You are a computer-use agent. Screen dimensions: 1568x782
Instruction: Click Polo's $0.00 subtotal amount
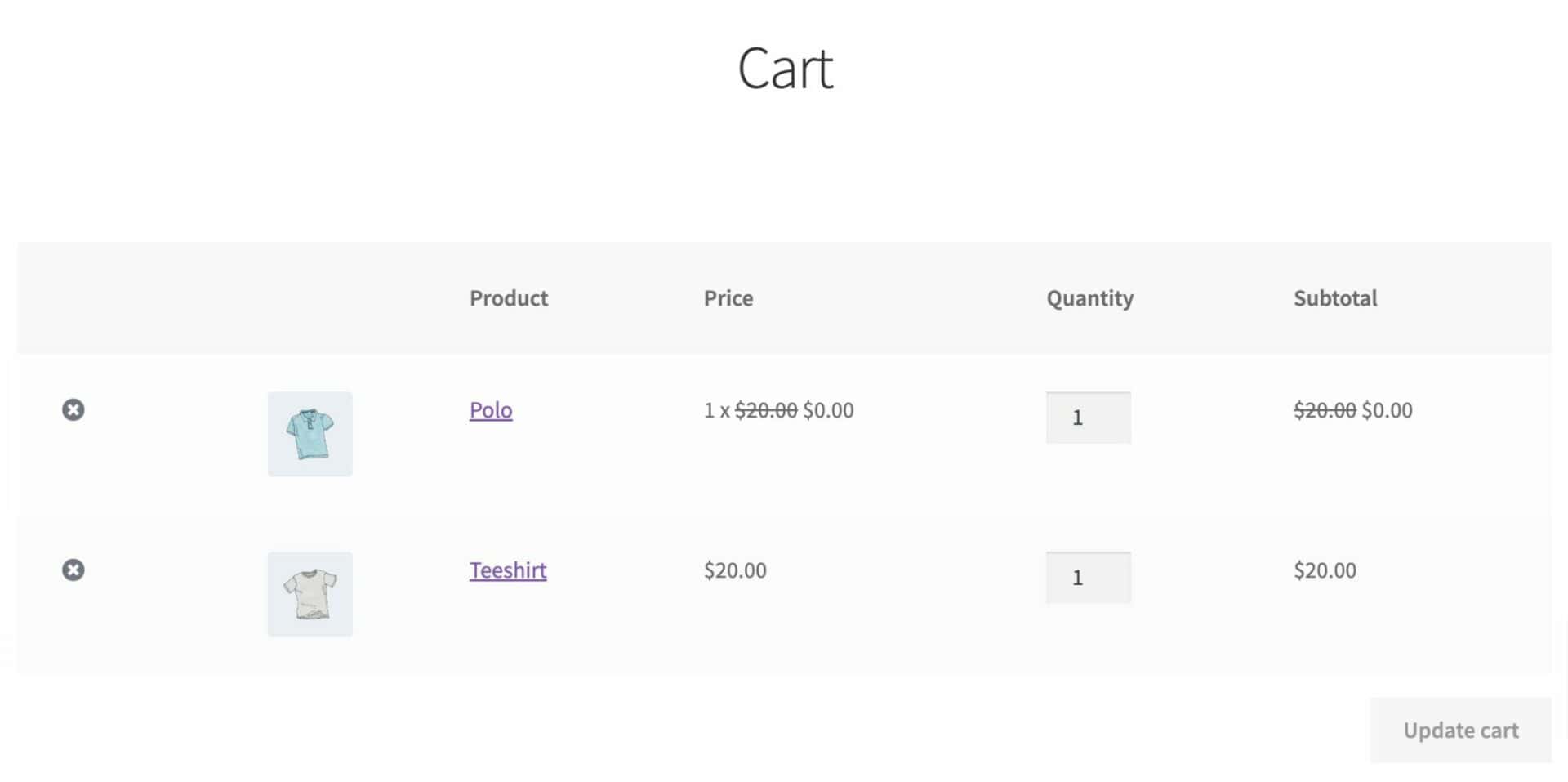pyautogui.click(x=1387, y=410)
